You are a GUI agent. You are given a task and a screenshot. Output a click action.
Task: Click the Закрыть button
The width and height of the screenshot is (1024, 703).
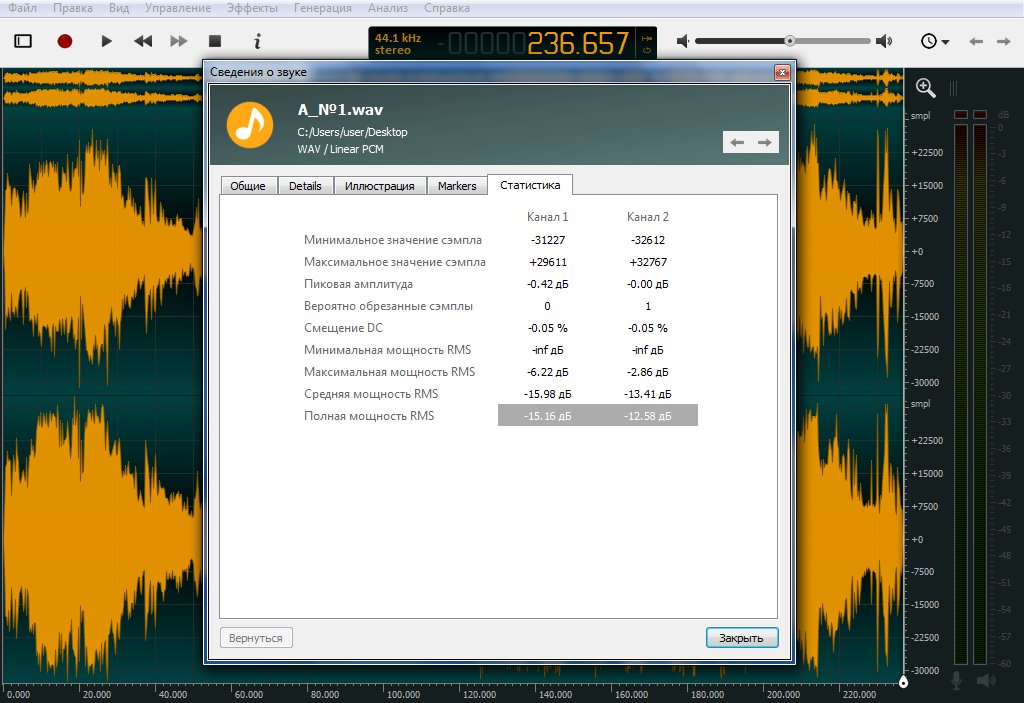[741, 638]
